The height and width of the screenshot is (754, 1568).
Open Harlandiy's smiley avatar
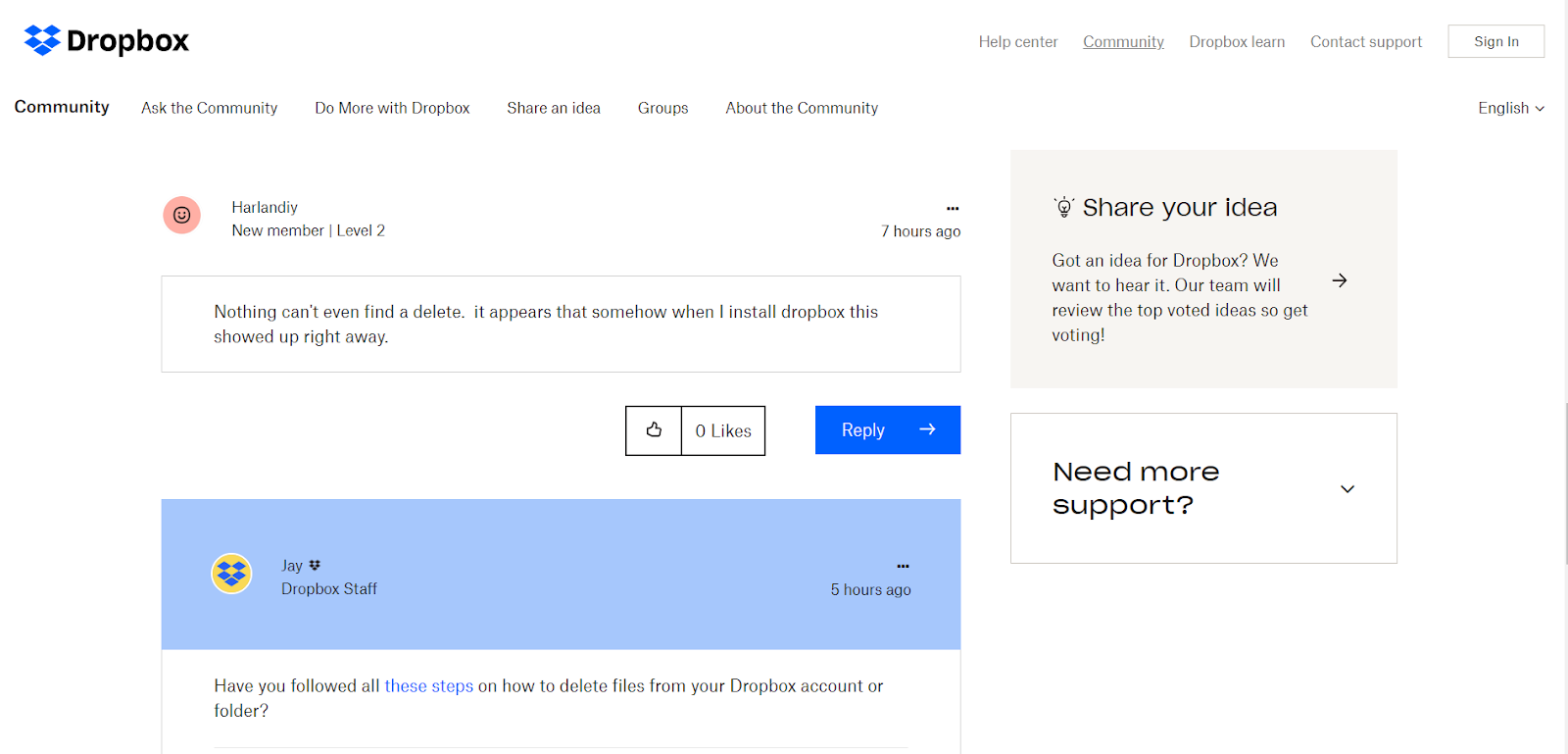182,215
